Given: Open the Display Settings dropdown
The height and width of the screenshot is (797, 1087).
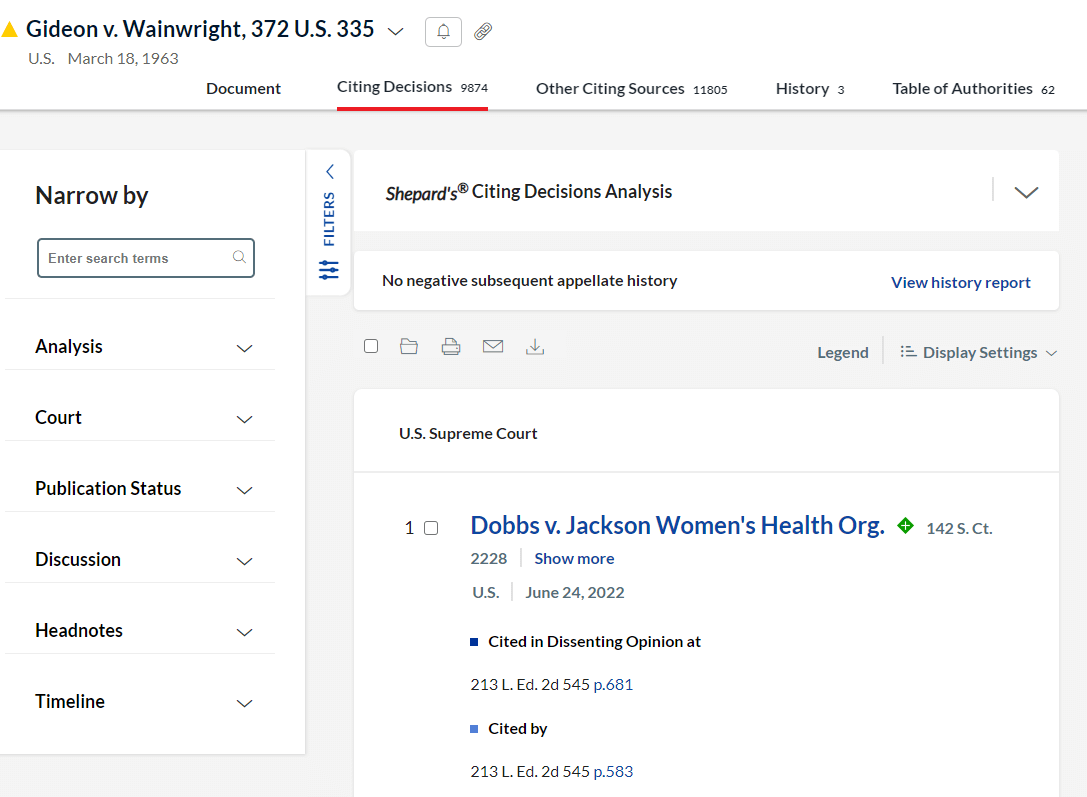Looking at the screenshot, I should click(x=979, y=353).
